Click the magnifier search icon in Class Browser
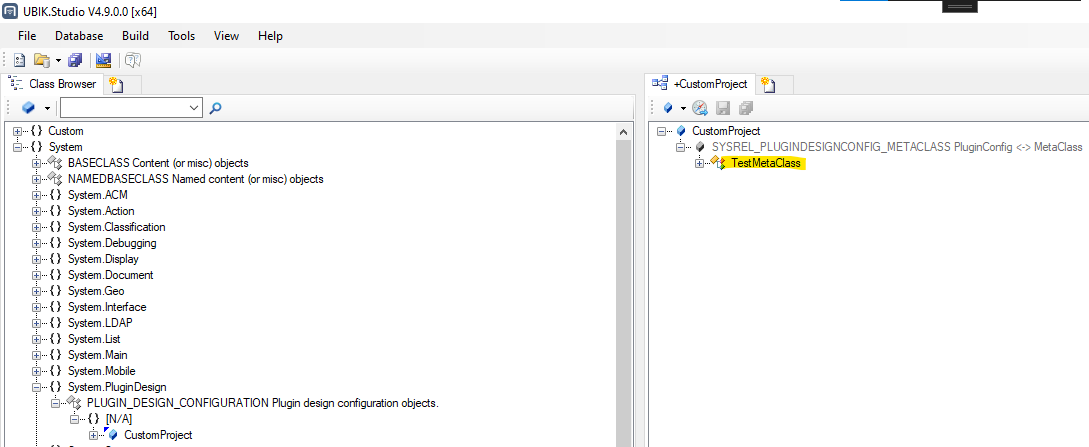 tap(215, 108)
